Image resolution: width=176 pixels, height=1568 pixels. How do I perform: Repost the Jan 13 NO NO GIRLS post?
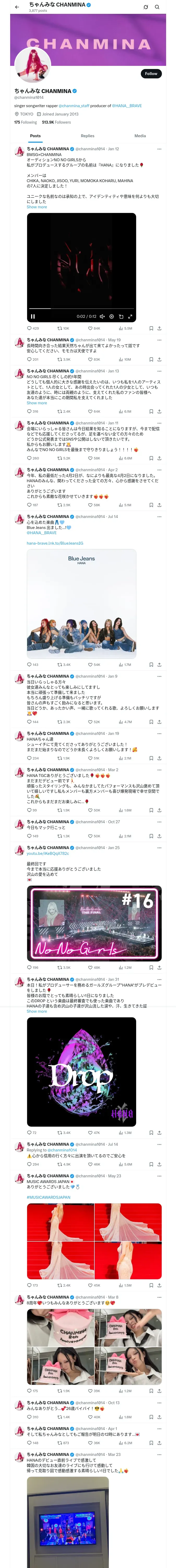(x=59, y=412)
